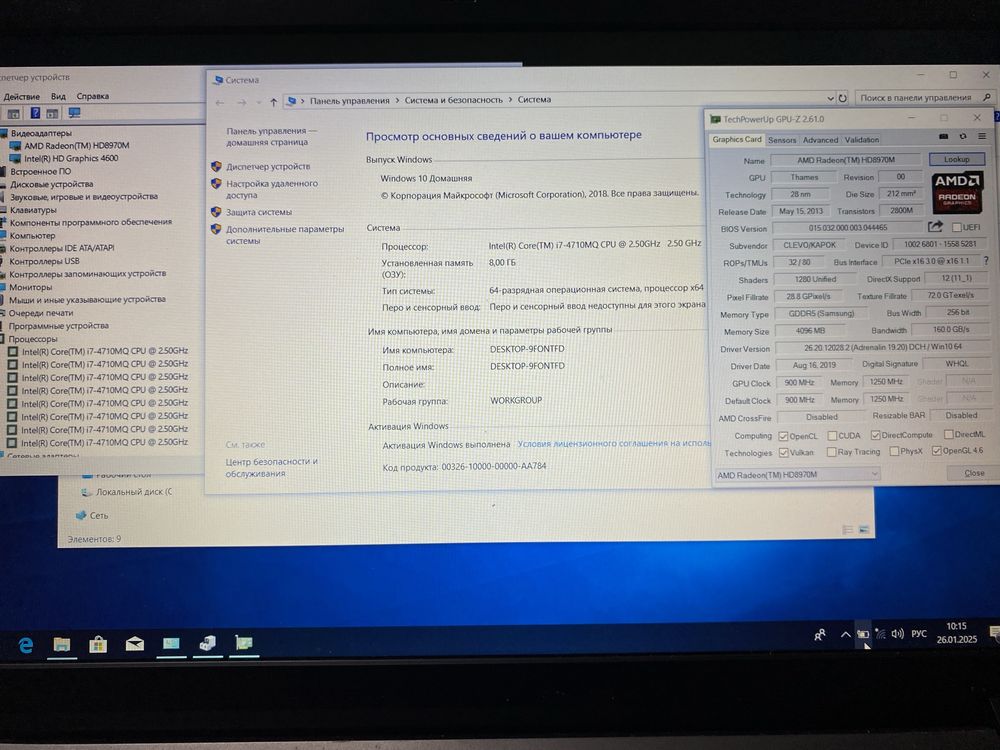Toggle the CUDA checkbox

(x=832, y=436)
